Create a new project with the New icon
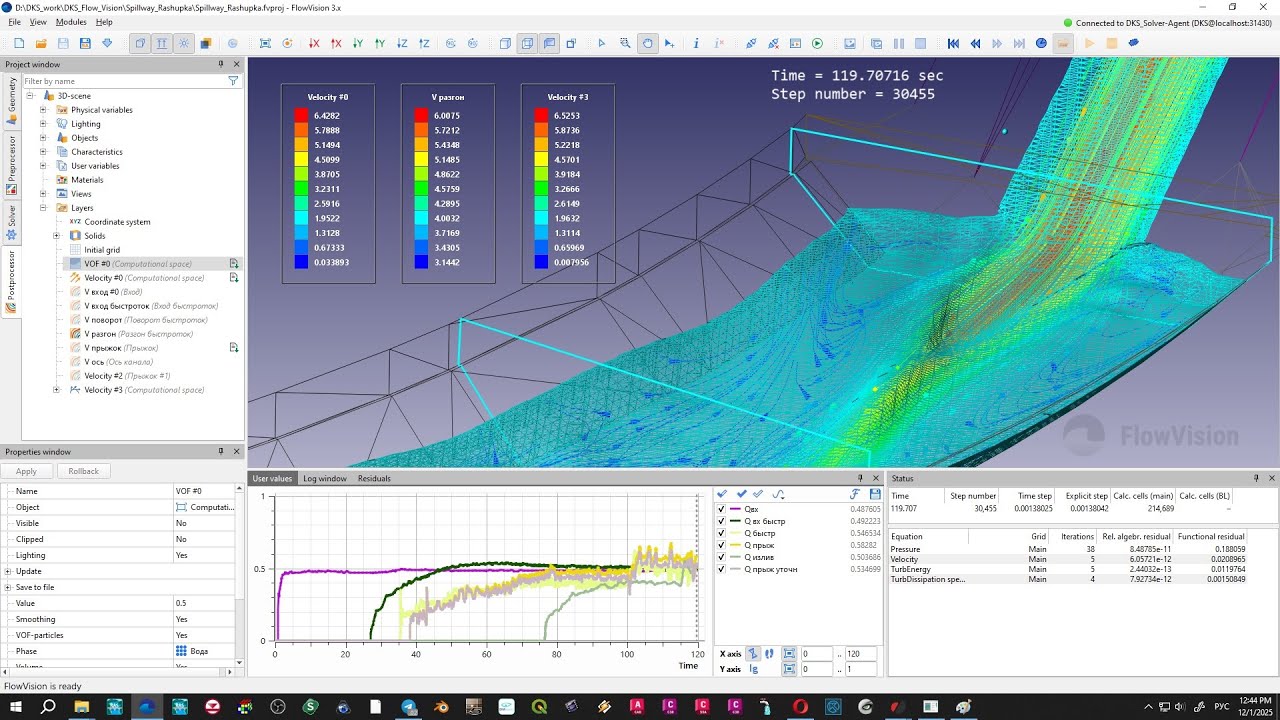 [18, 43]
